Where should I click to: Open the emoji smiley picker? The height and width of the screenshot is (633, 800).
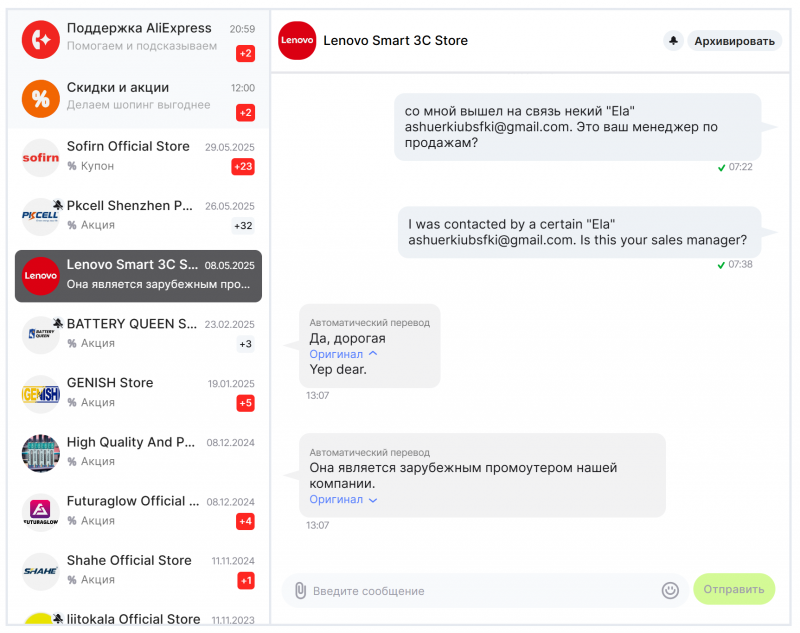click(670, 591)
